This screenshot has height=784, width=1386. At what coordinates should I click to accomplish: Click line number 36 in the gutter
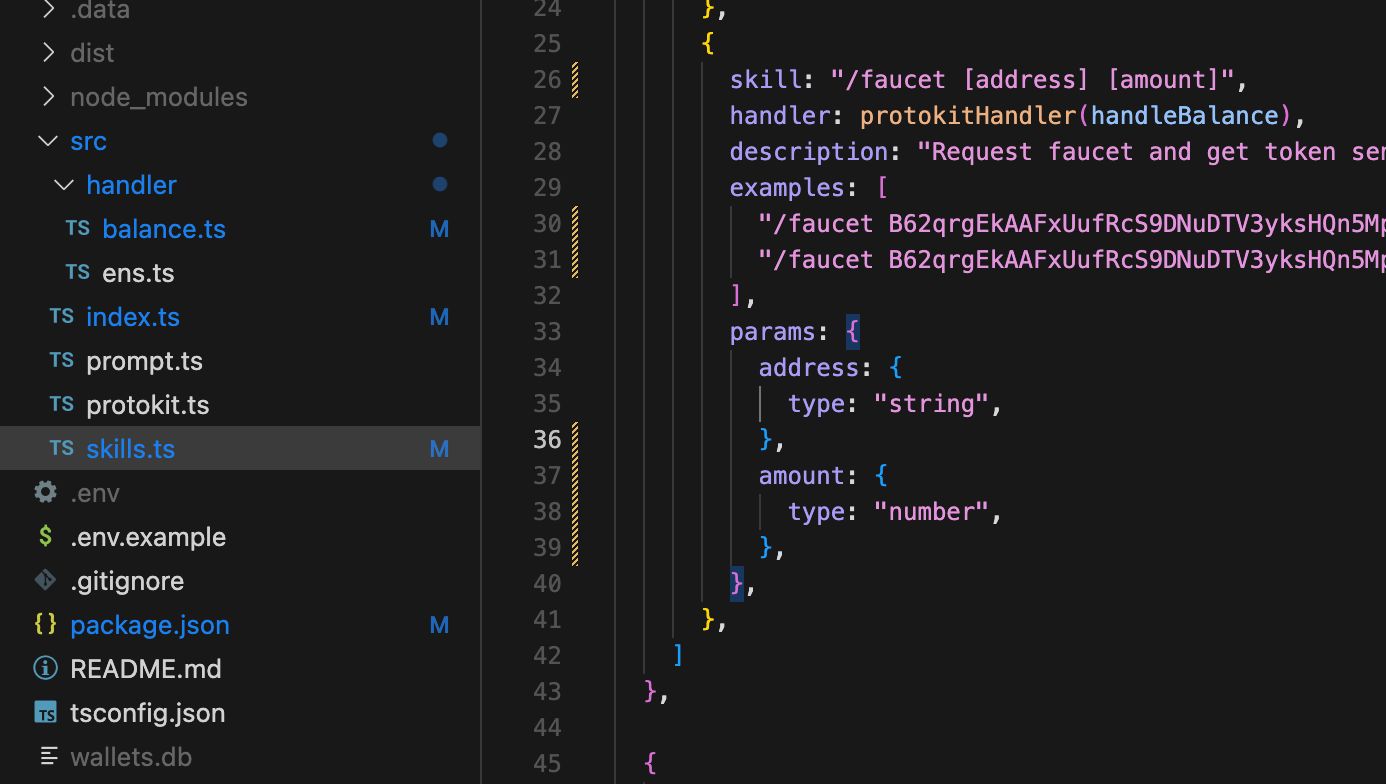pos(547,439)
